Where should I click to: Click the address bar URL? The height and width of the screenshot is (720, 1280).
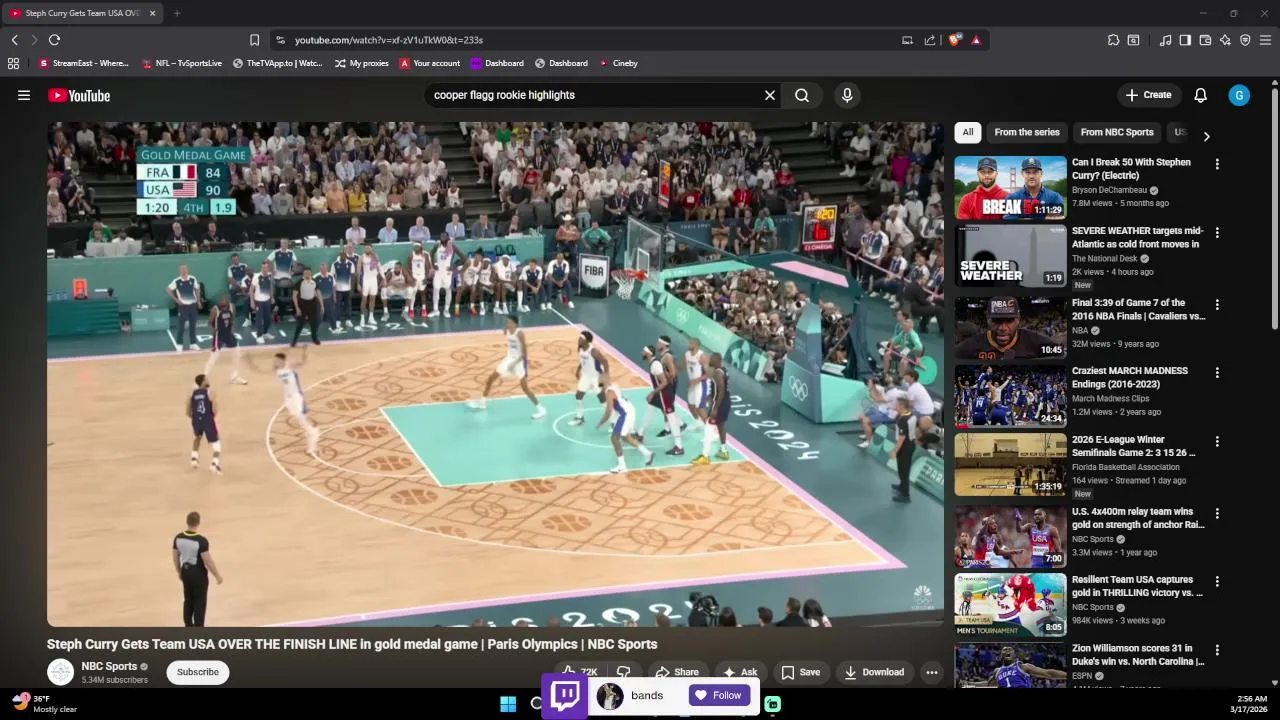tap(389, 40)
